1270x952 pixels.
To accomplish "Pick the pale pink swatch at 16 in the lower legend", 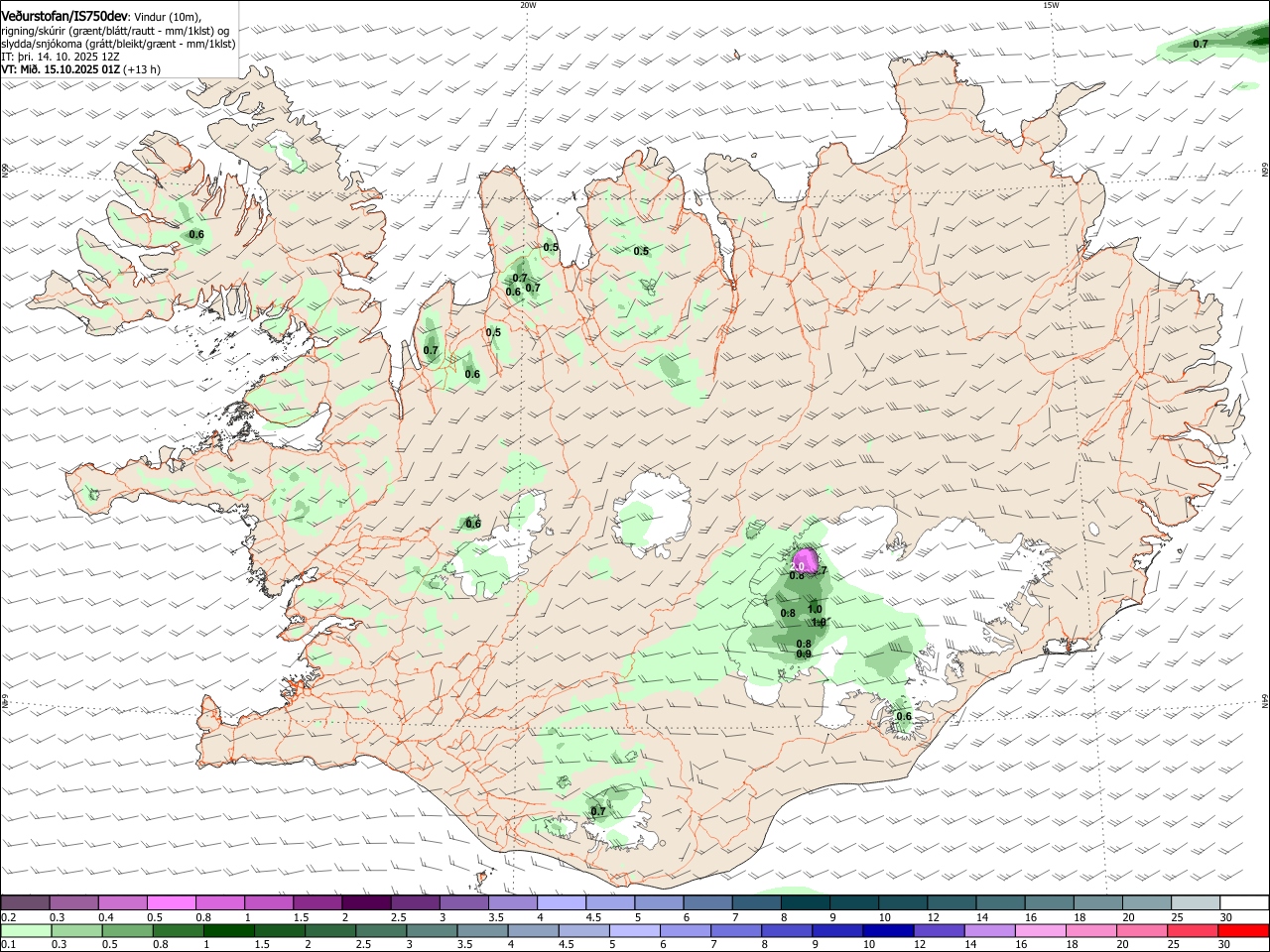I will (1041, 930).
